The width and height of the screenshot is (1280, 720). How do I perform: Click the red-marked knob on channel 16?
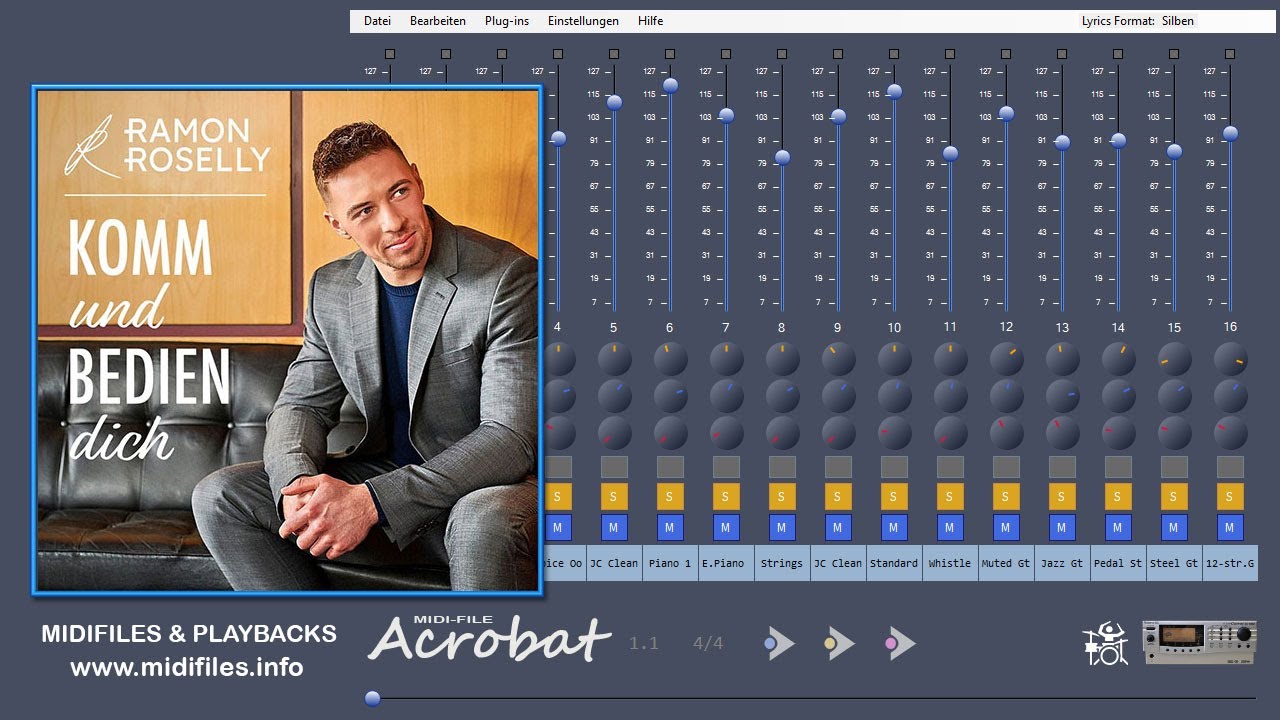[1230, 433]
